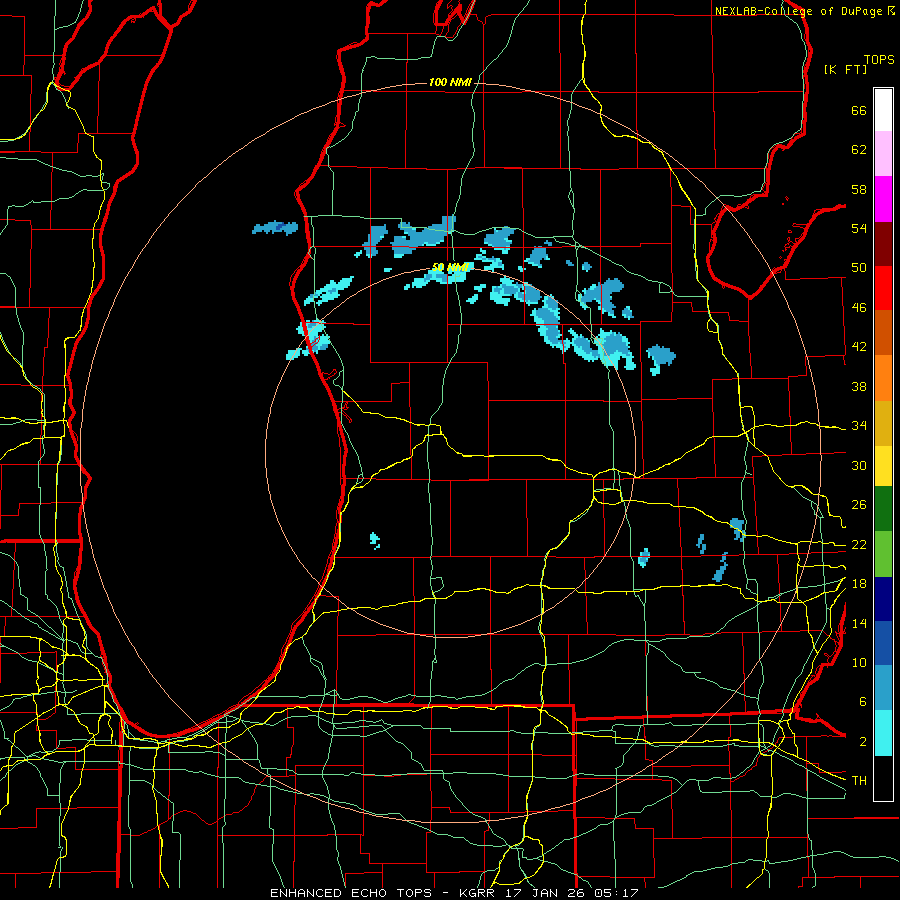
Task: Click the 'TOPS' legend title
Action: [x=879, y=60]
